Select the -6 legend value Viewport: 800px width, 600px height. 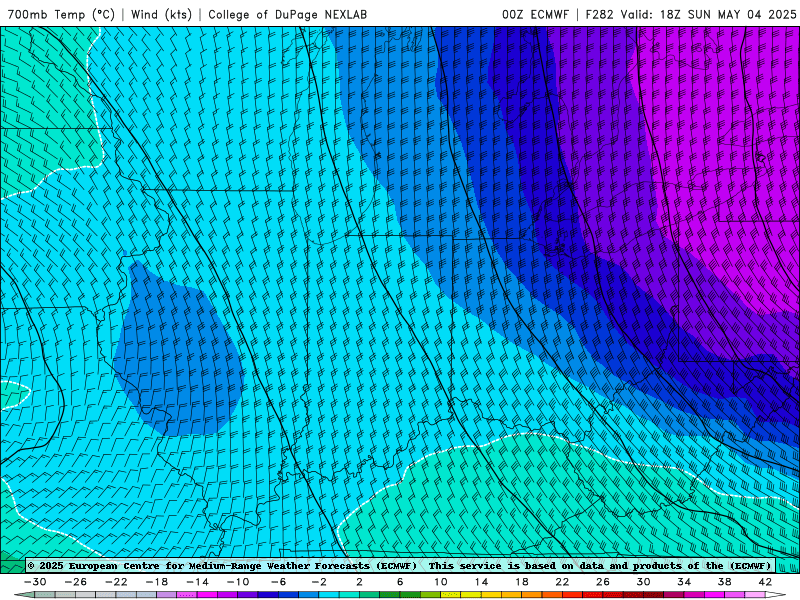point(279,582)
